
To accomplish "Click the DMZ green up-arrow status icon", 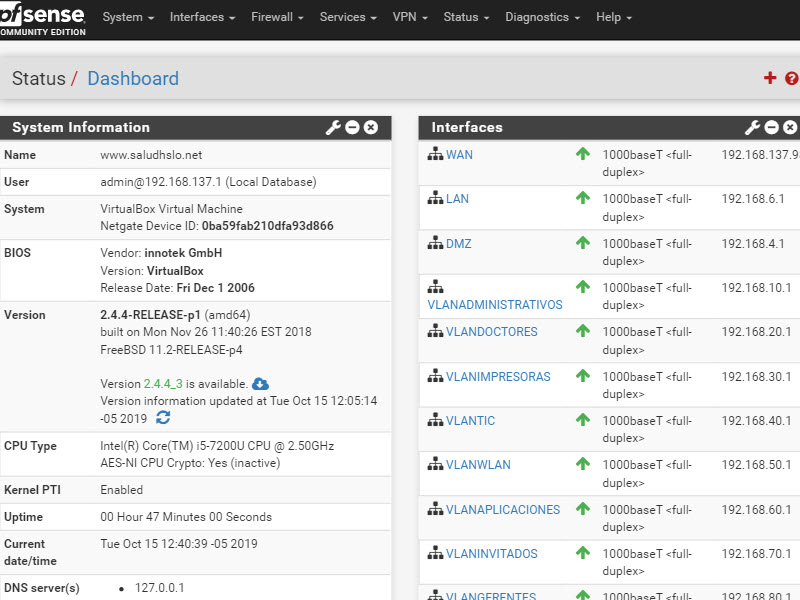I will 583,242.
